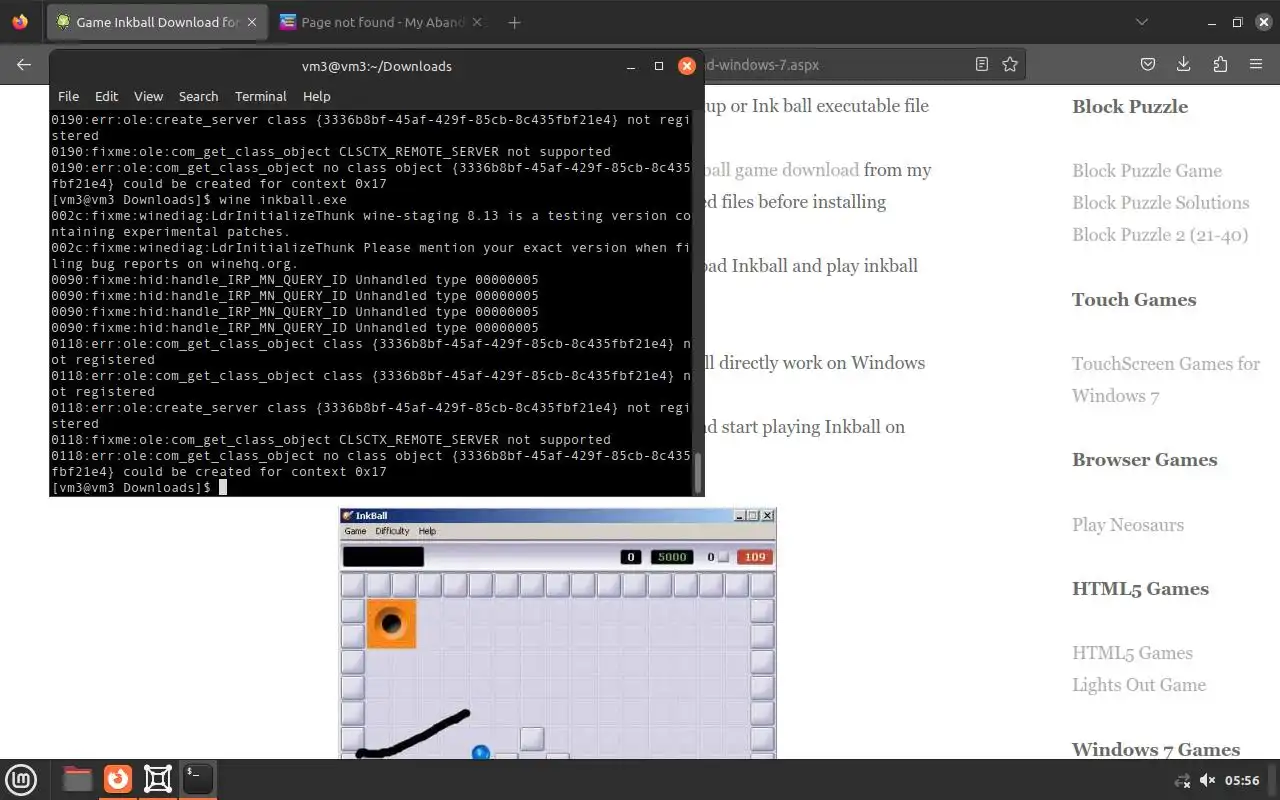Open the Linux Mint start menu

tap(21, 779)
